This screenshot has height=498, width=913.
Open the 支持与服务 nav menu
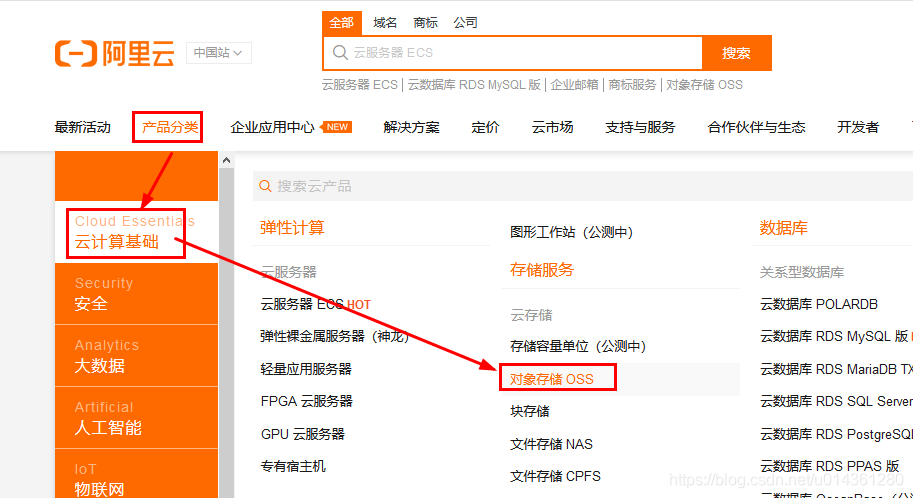pyautogui.click(x=640, y=127)
